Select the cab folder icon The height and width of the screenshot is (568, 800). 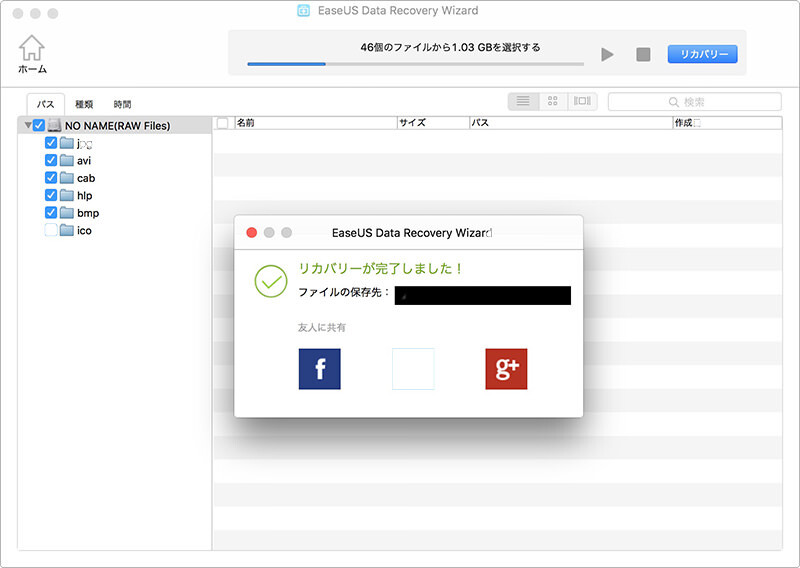point(67,178)
